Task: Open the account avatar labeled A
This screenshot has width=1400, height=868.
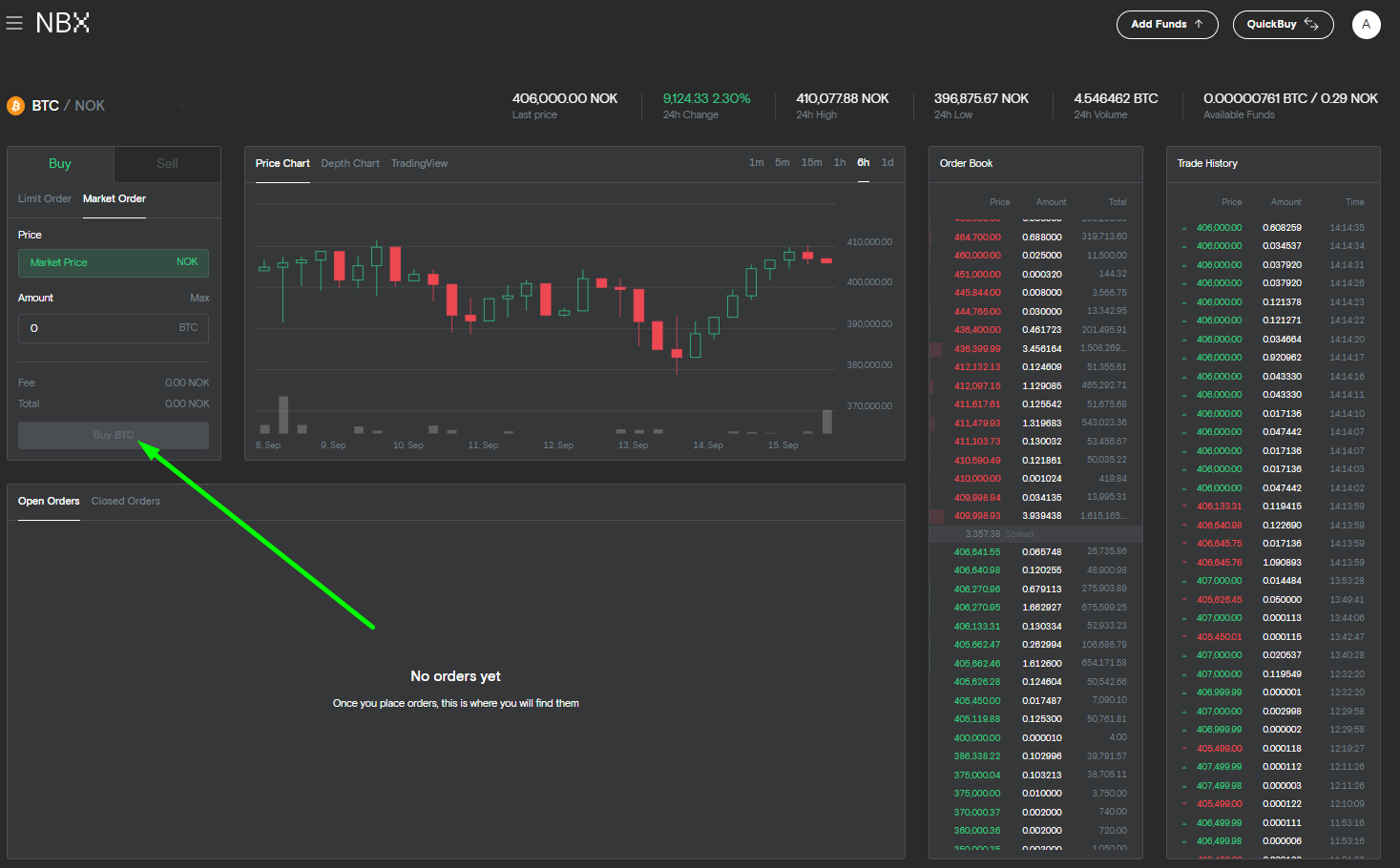Action: tap(1366, 25)
